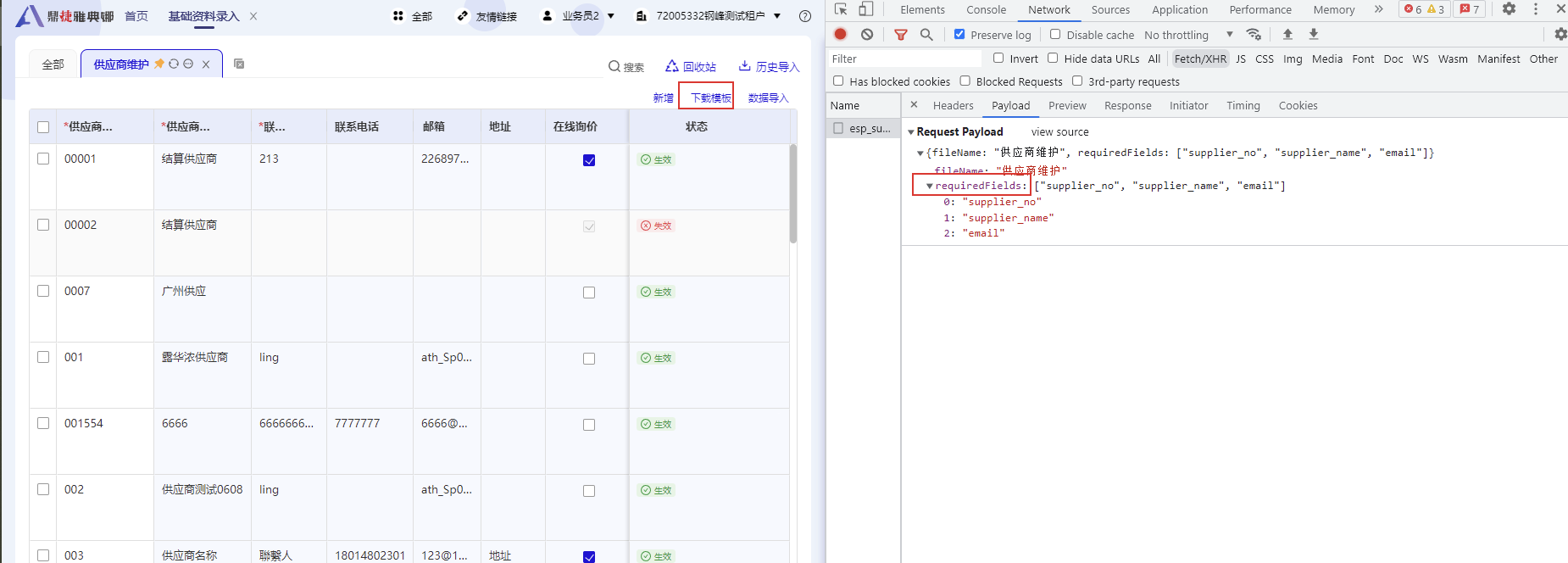1568x563 pixels.
Task: Open network conditions wifi icon
Action: (1254, 34)
